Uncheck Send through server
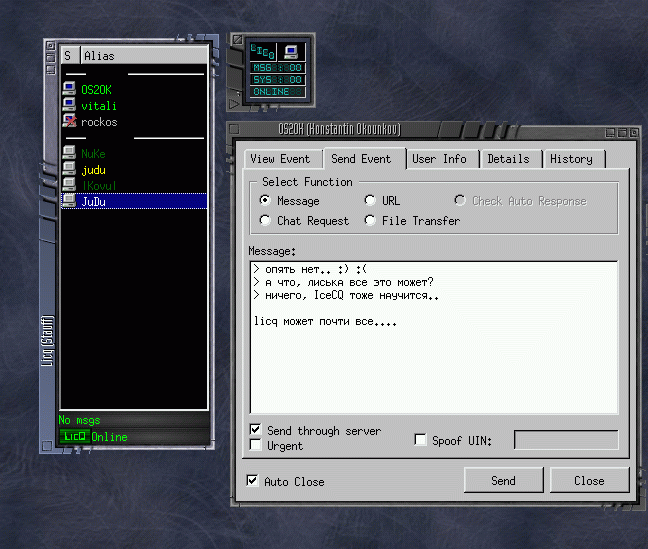The image size is (648, 549). click(x=255, y=430)
